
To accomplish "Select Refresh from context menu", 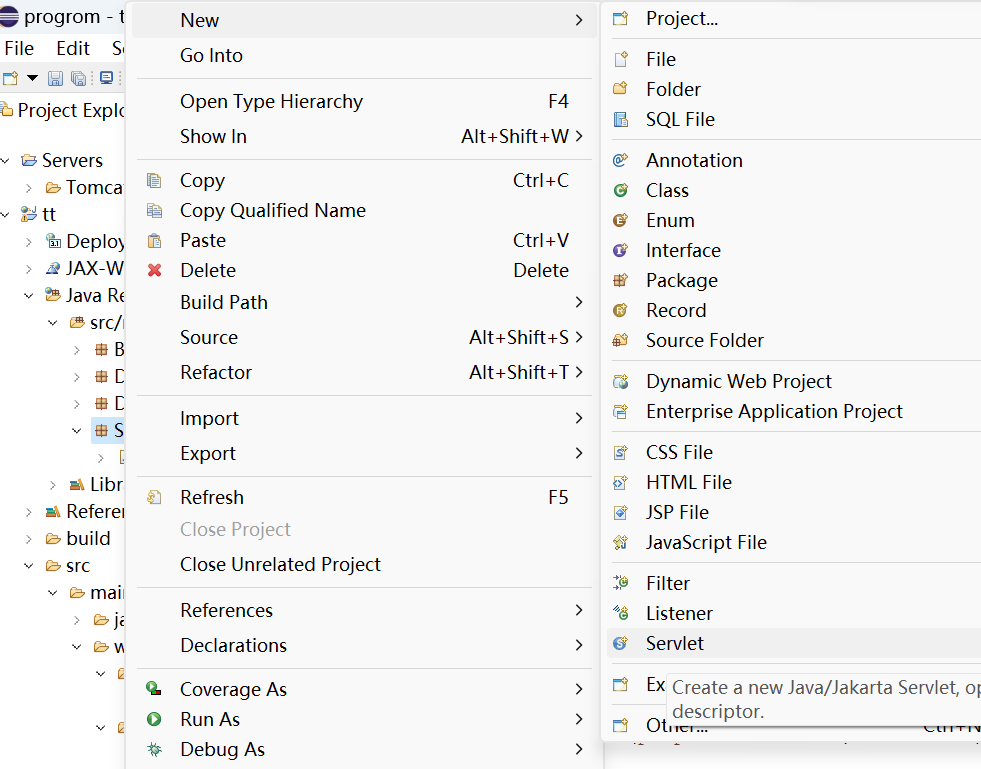I will point(211,497).
